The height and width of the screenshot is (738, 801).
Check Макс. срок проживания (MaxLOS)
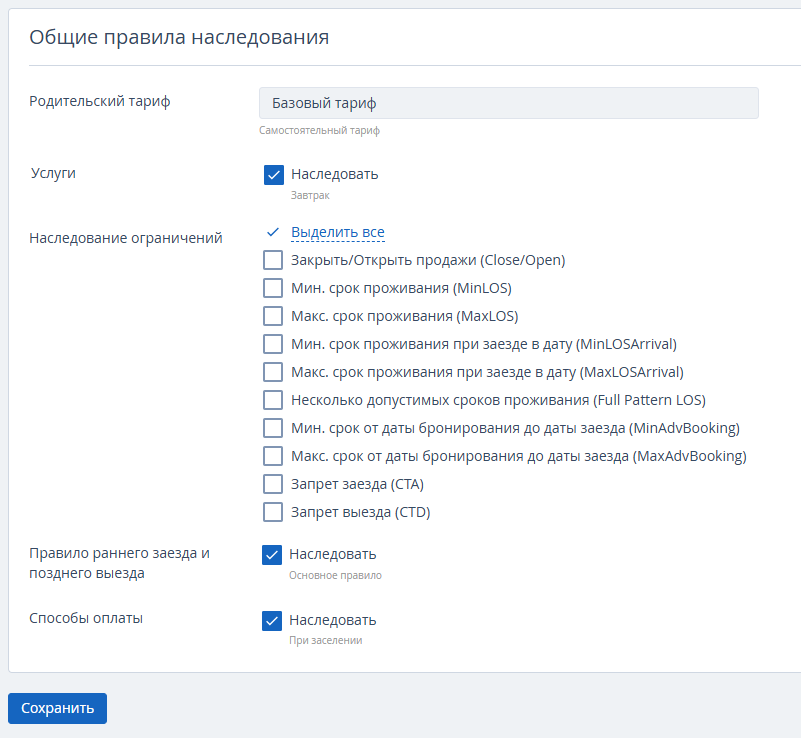pyautogui.click(x=273, y=316)
